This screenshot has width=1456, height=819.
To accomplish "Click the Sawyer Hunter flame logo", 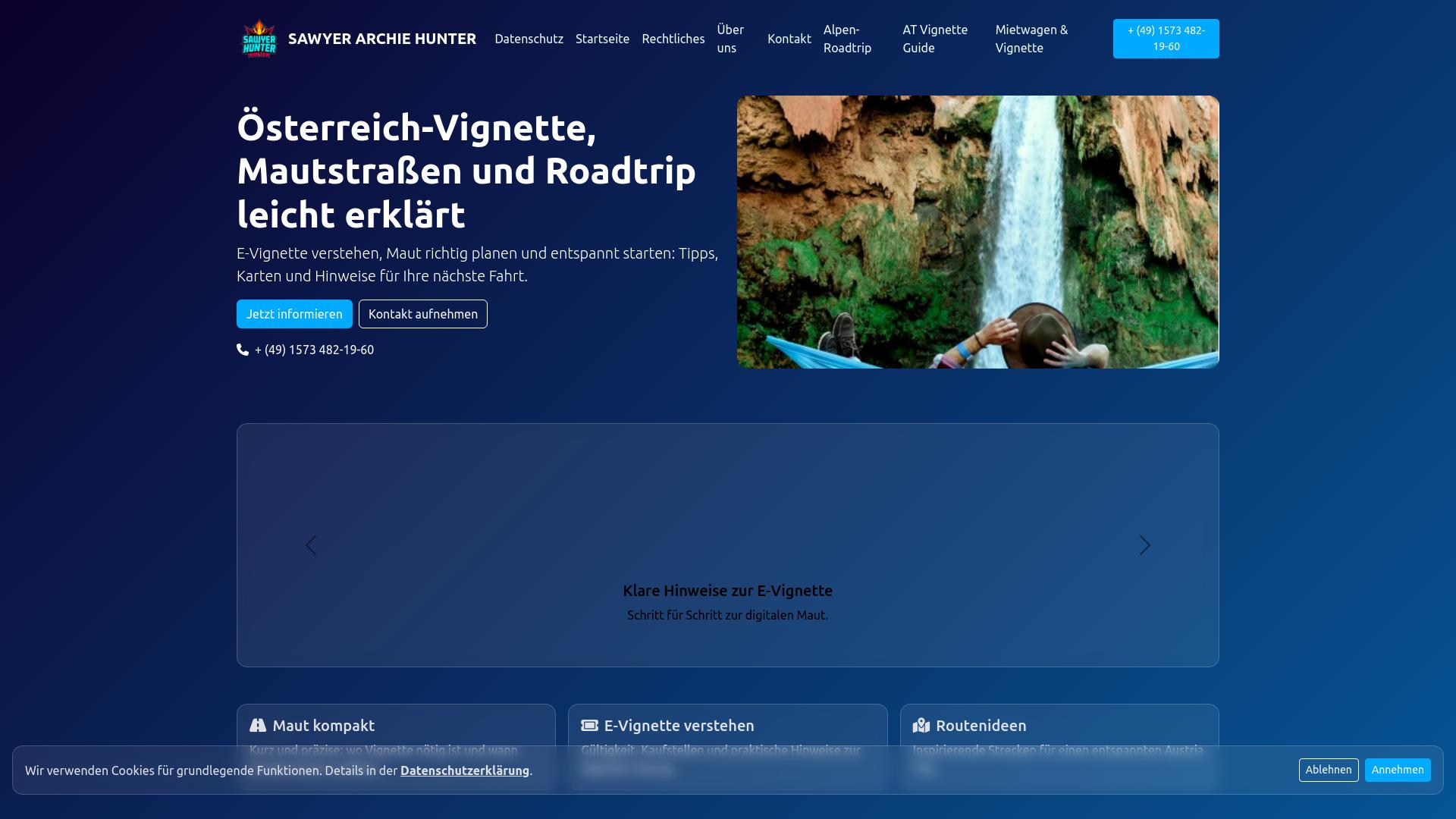I will (259, 38).
